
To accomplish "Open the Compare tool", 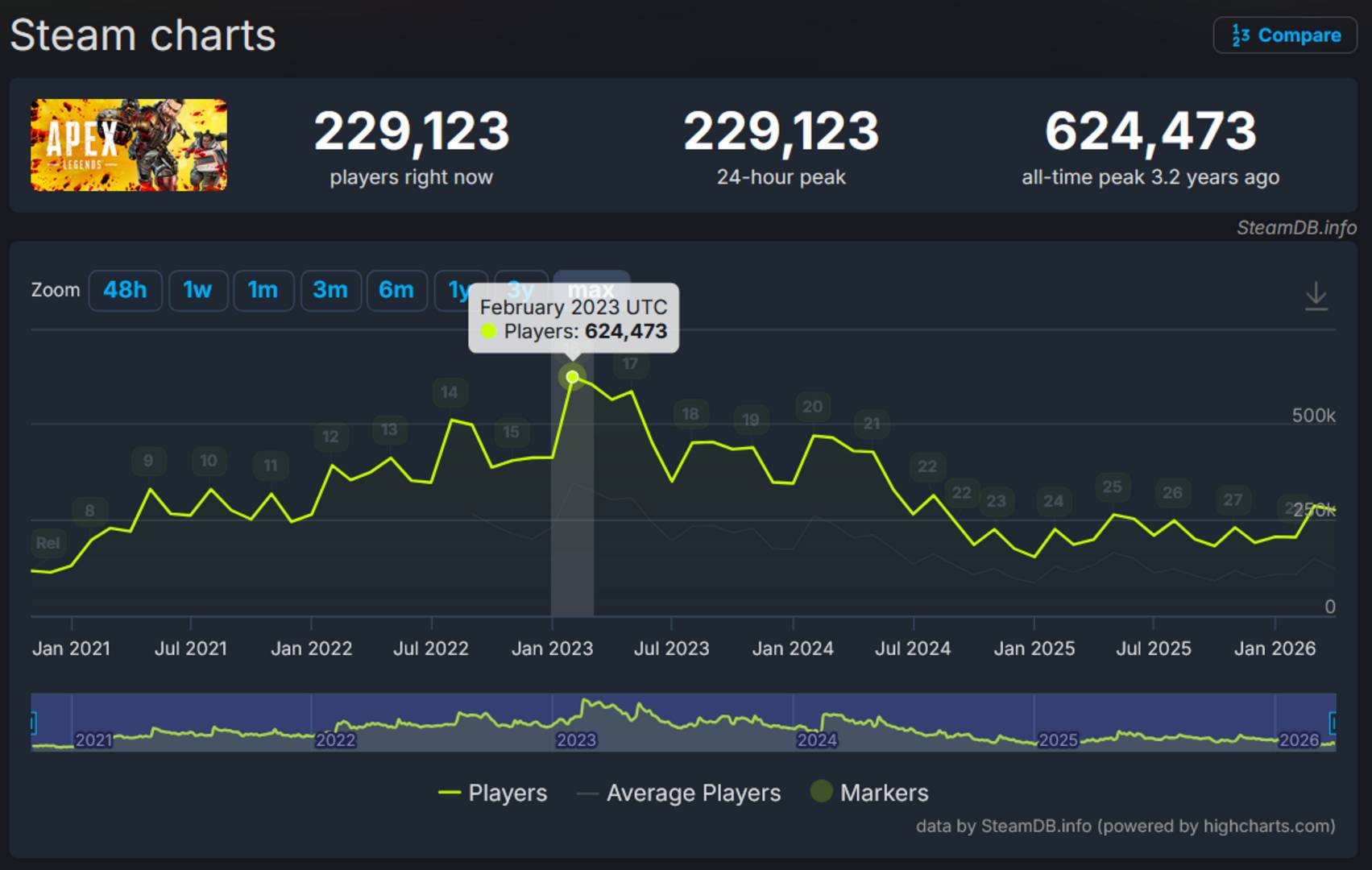I will tap(1285, 35).
